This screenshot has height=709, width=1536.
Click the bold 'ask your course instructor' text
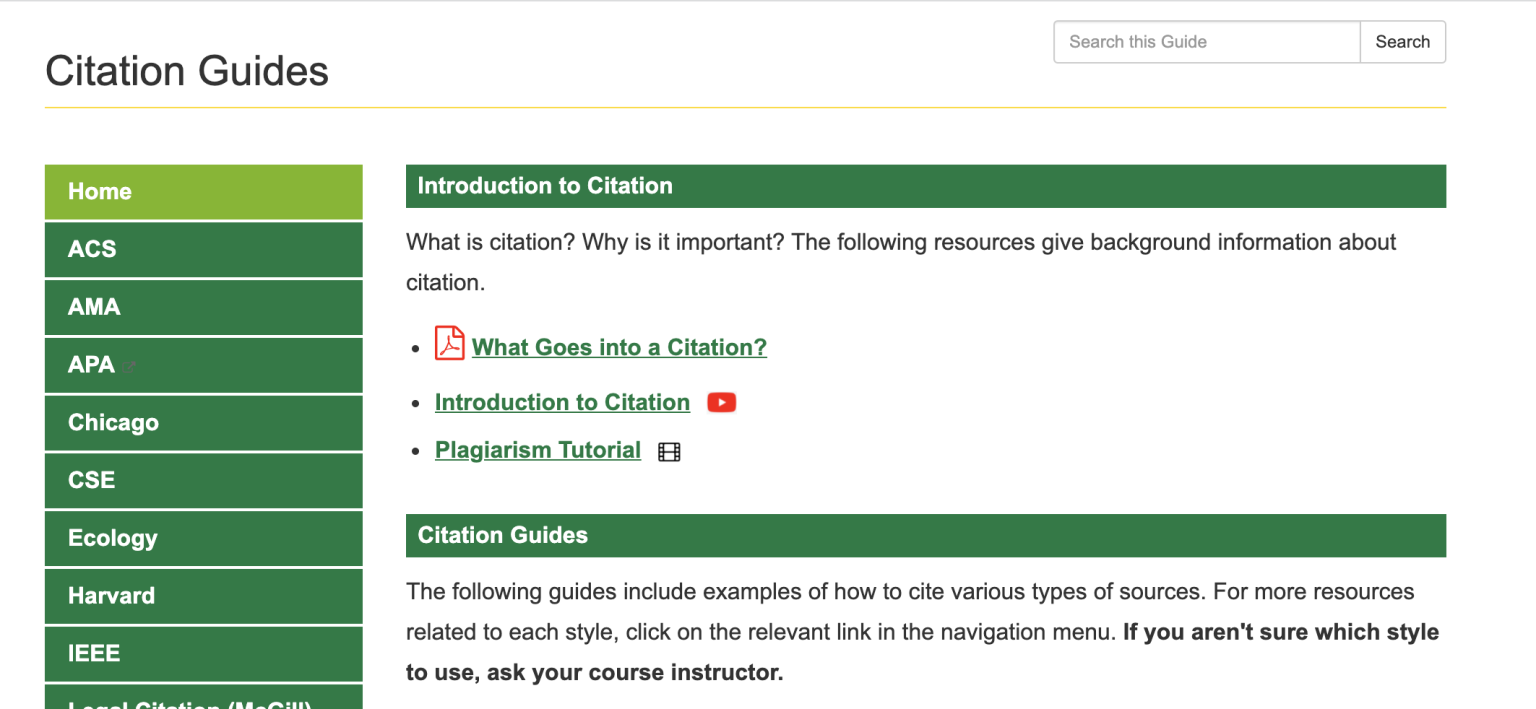pyautogui.click(x=635, y=673)
